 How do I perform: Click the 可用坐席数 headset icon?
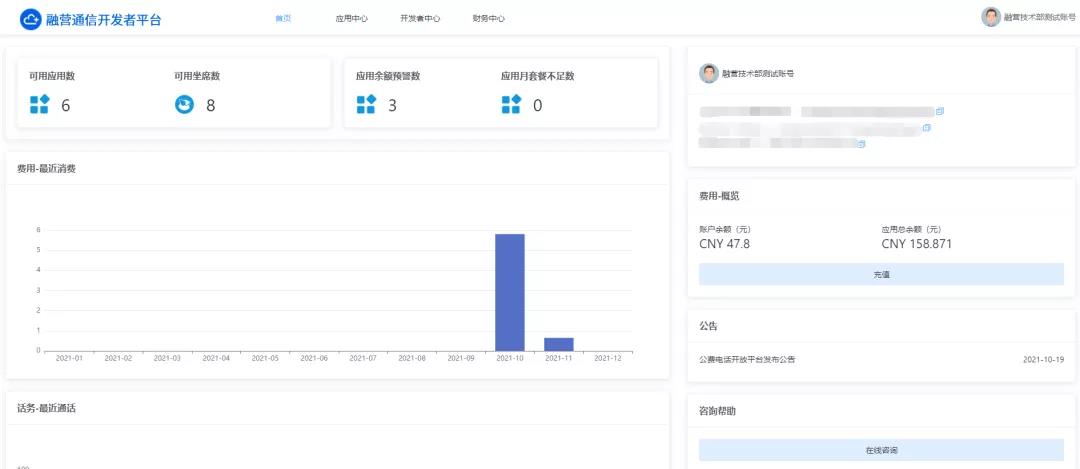click(x=184, y=105)
